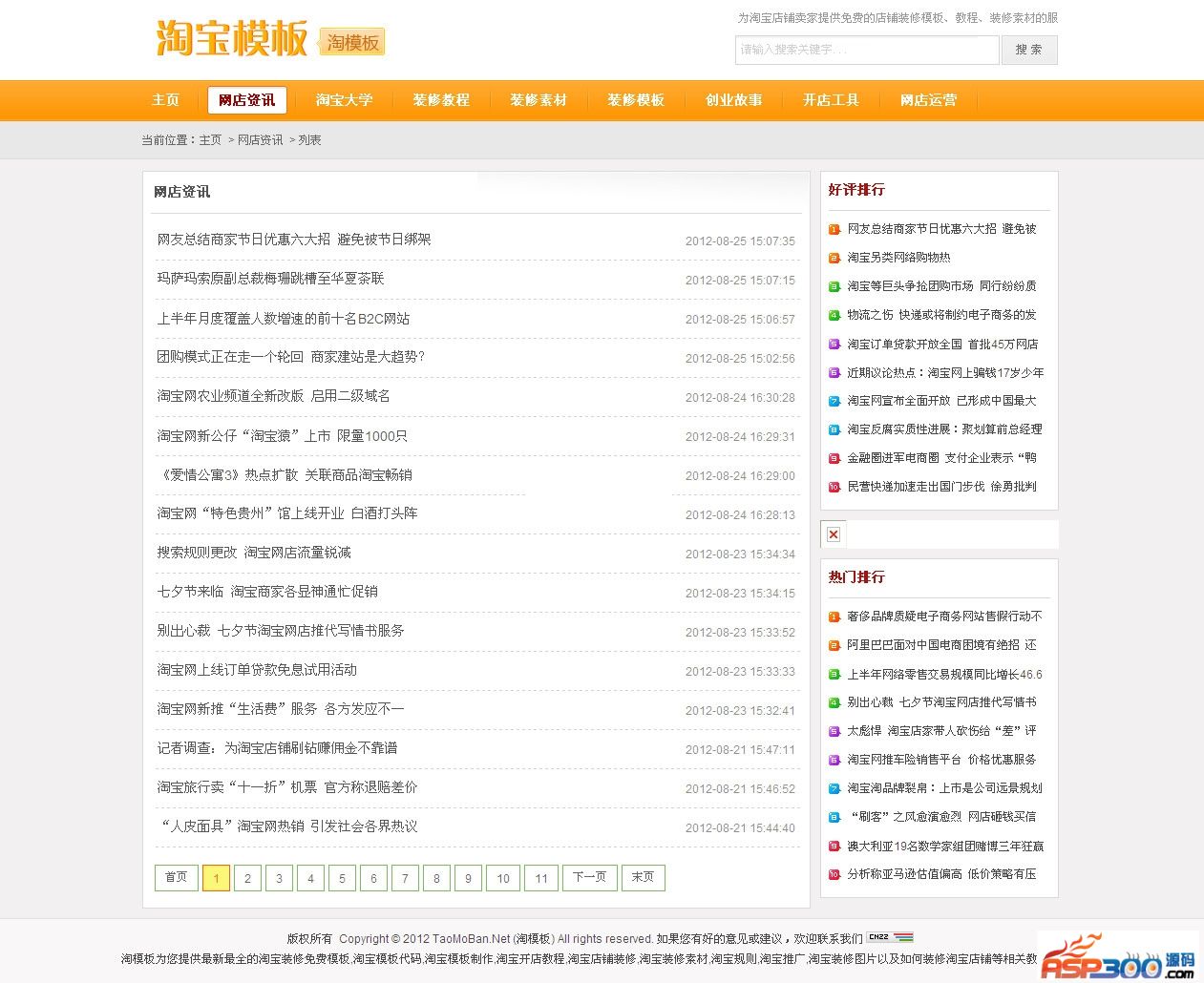Open 淘宝网宣布全面开放 in 好评排行
The height and width of the screenshot is (983, 1204).
941,401
